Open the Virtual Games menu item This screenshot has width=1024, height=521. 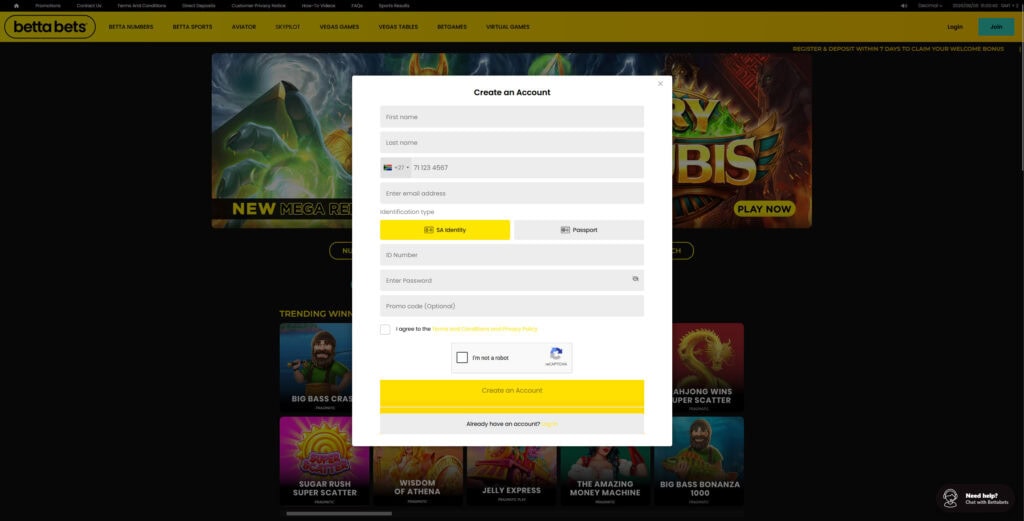pyautogui.click(x=507, y=27)
